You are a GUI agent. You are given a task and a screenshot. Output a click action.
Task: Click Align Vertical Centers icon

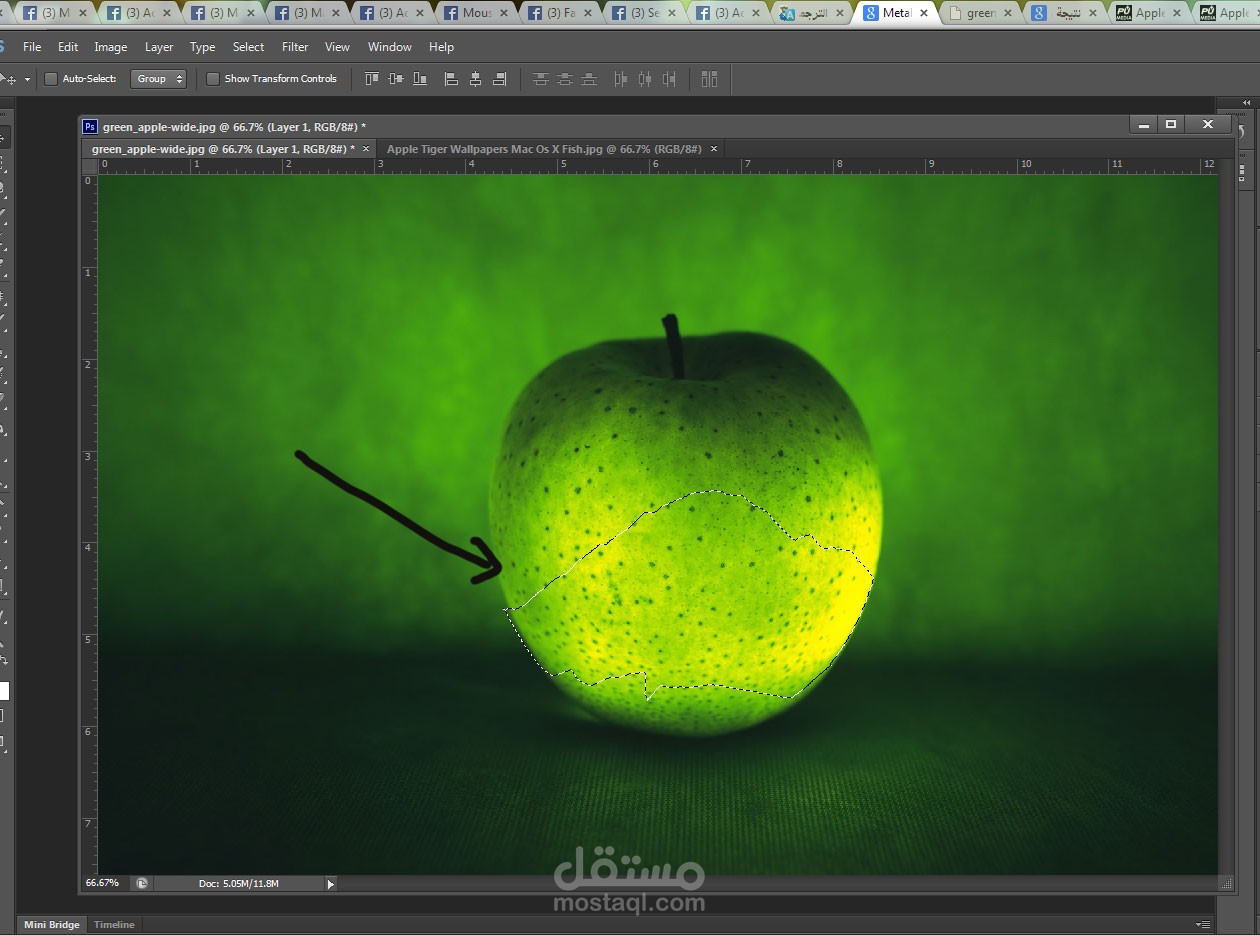[396, 79]
